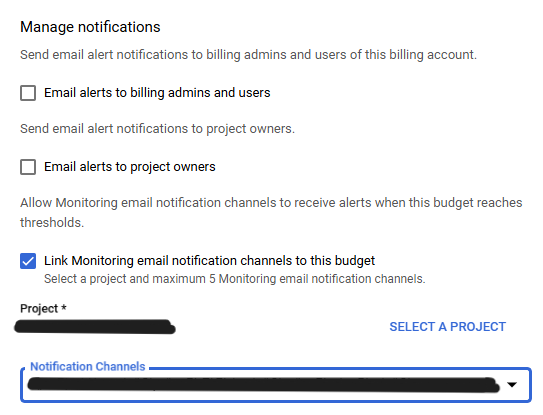This screenshot has height=415, width=543.
Task: Click the redacted selected notification channel value
Action: click(x=263, y=385)
